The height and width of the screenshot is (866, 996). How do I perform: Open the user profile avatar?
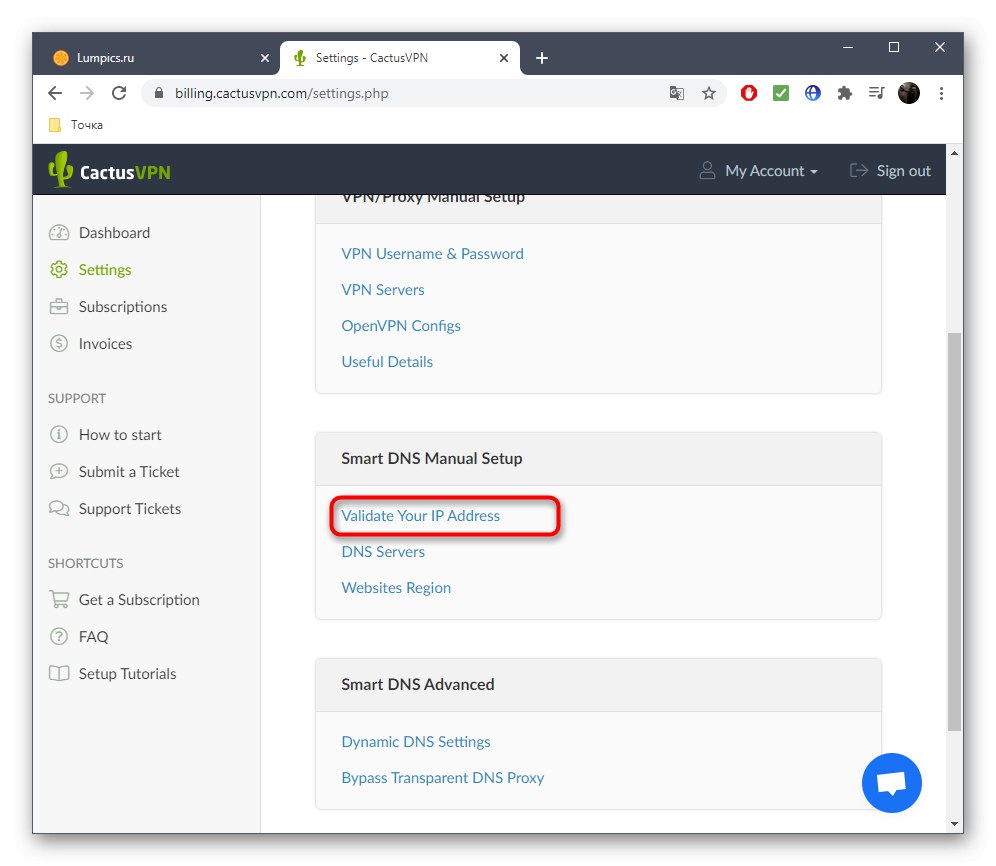[x=909, y=93]
